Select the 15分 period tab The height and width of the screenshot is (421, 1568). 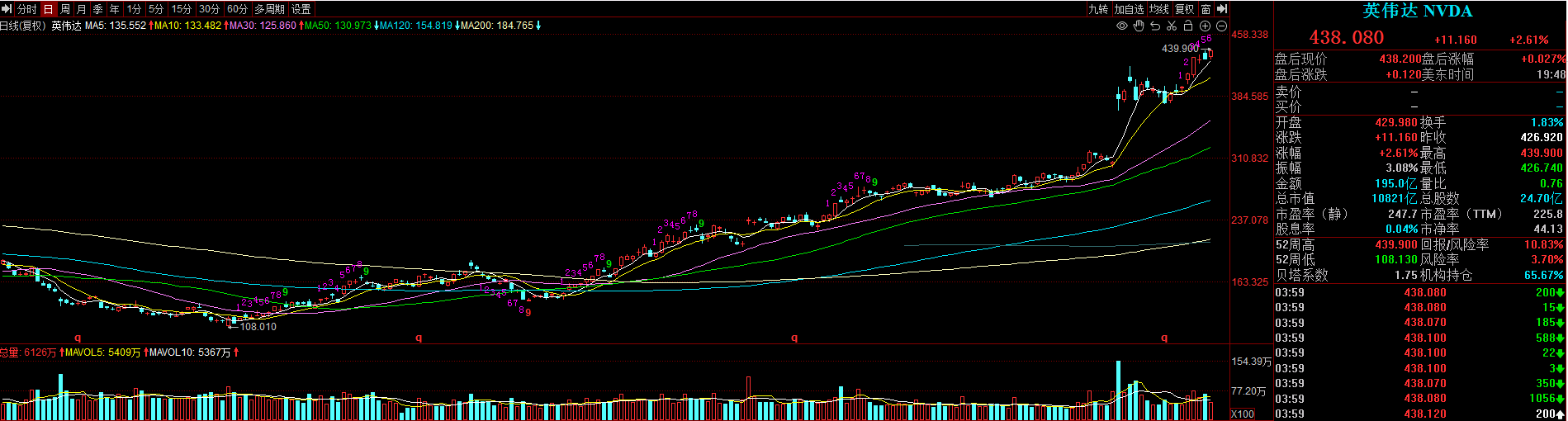click(182, 9)
